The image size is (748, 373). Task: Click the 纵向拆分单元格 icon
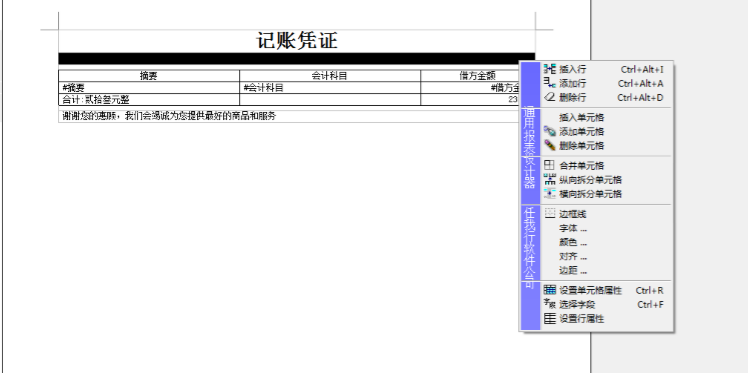[550, 180]
